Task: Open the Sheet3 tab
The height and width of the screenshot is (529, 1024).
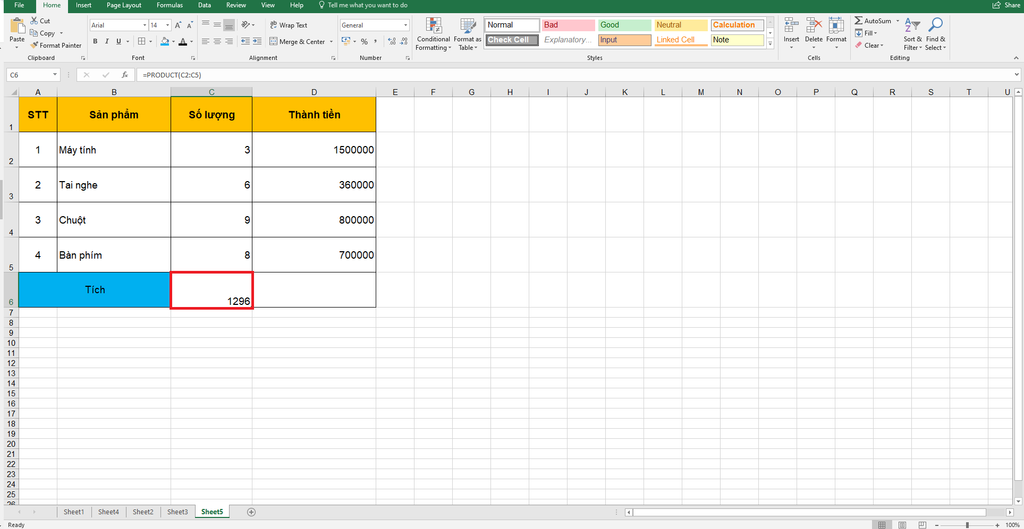Action: (177, 512)
